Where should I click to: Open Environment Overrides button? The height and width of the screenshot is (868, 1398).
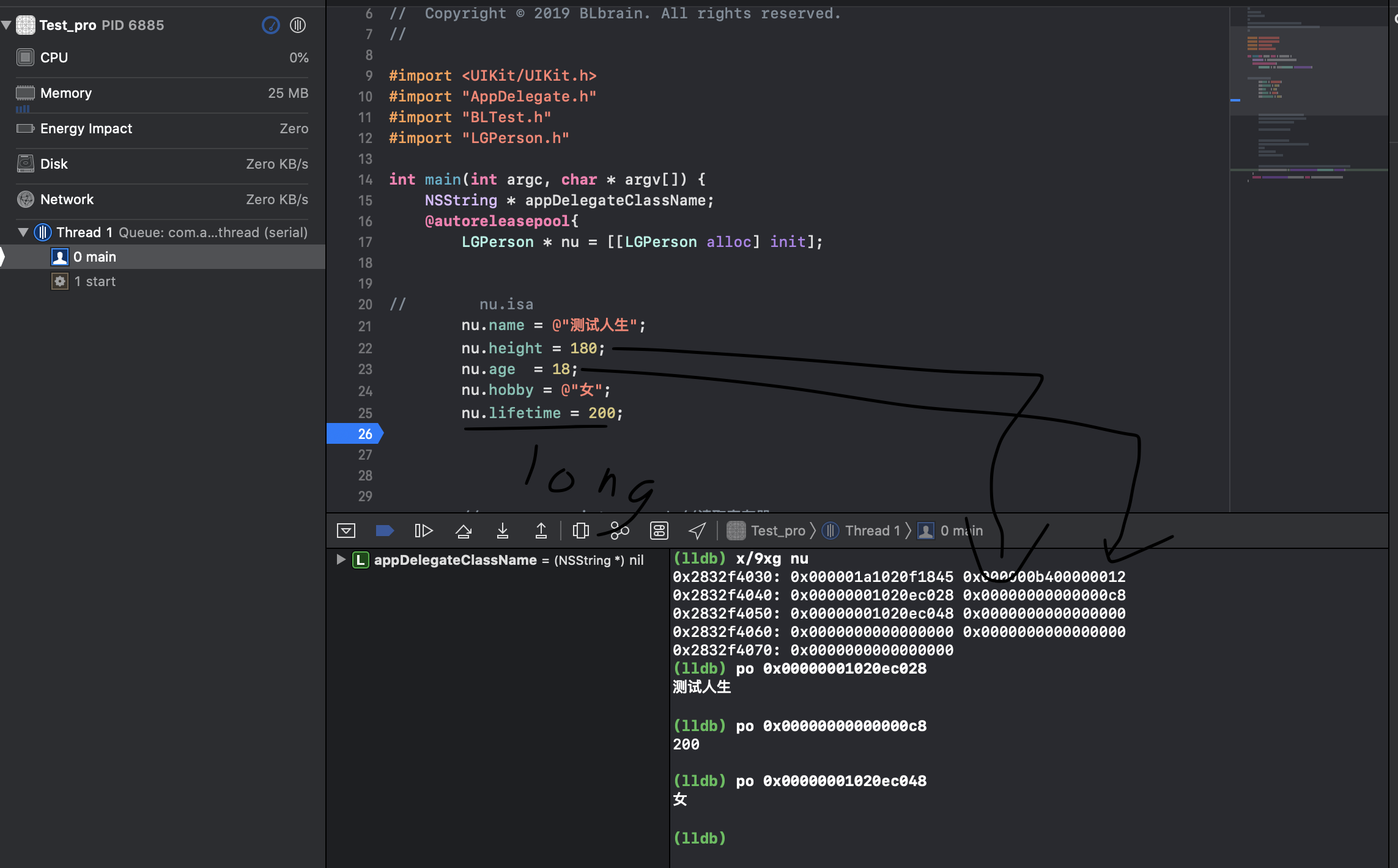click(659, 531)
